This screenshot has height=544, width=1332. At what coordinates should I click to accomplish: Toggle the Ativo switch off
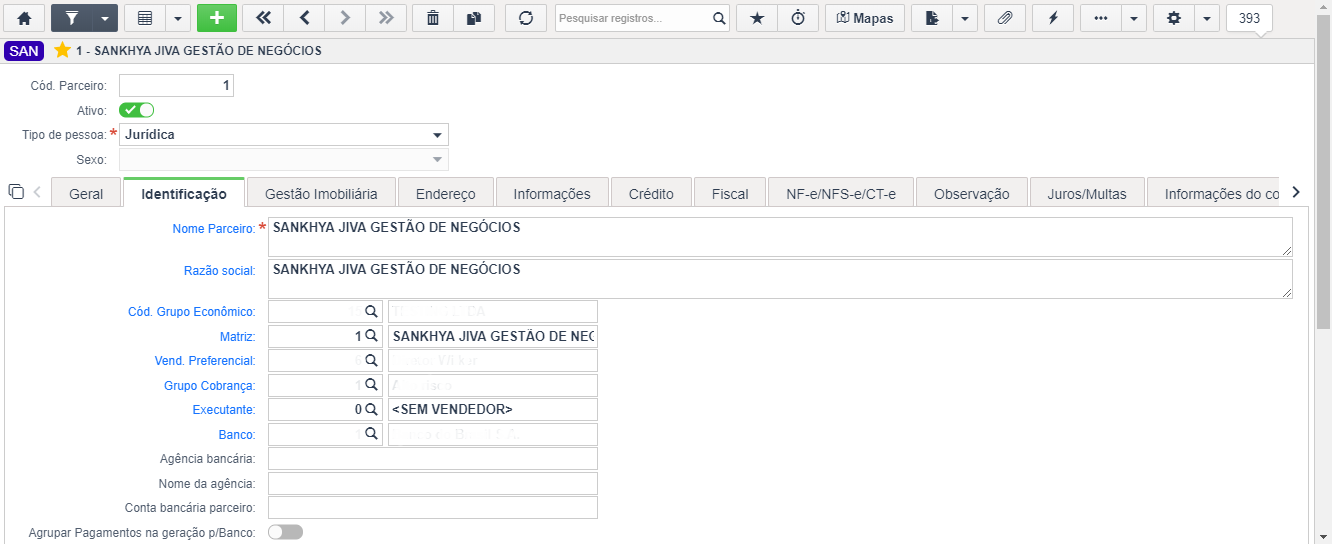click(x=136, y=110)
